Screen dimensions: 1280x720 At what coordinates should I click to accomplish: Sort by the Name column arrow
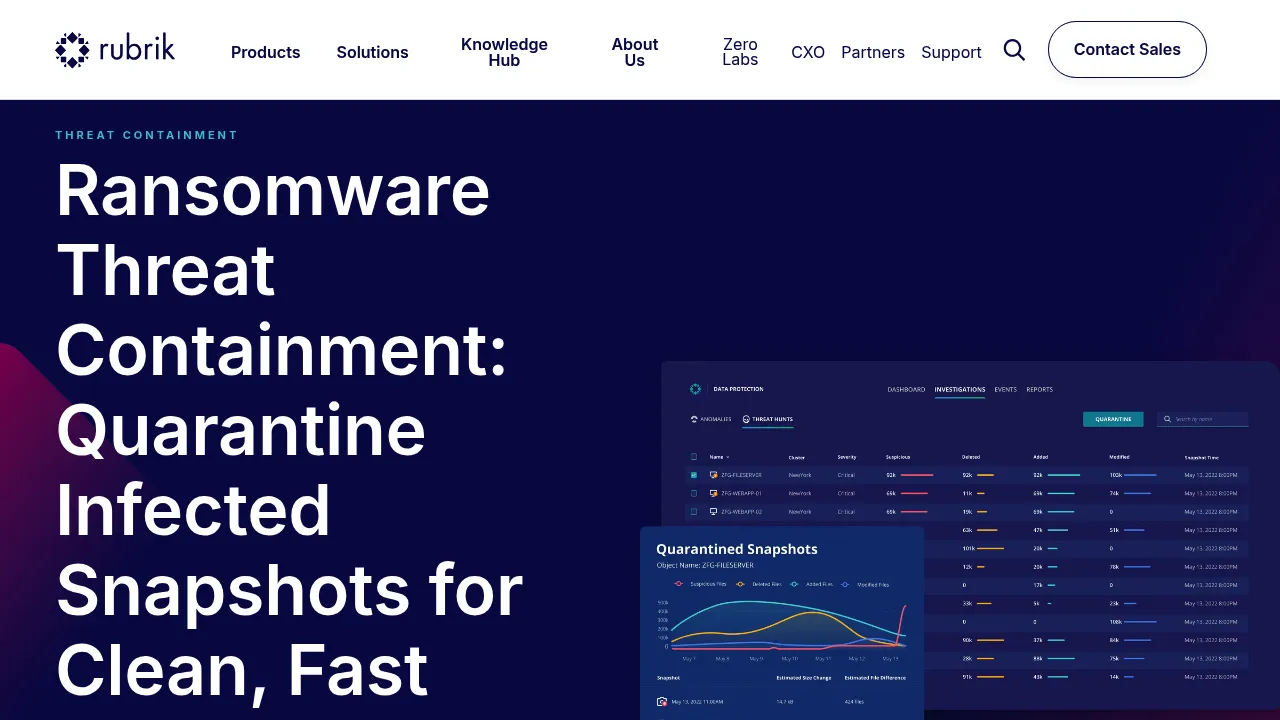(728, 457)
